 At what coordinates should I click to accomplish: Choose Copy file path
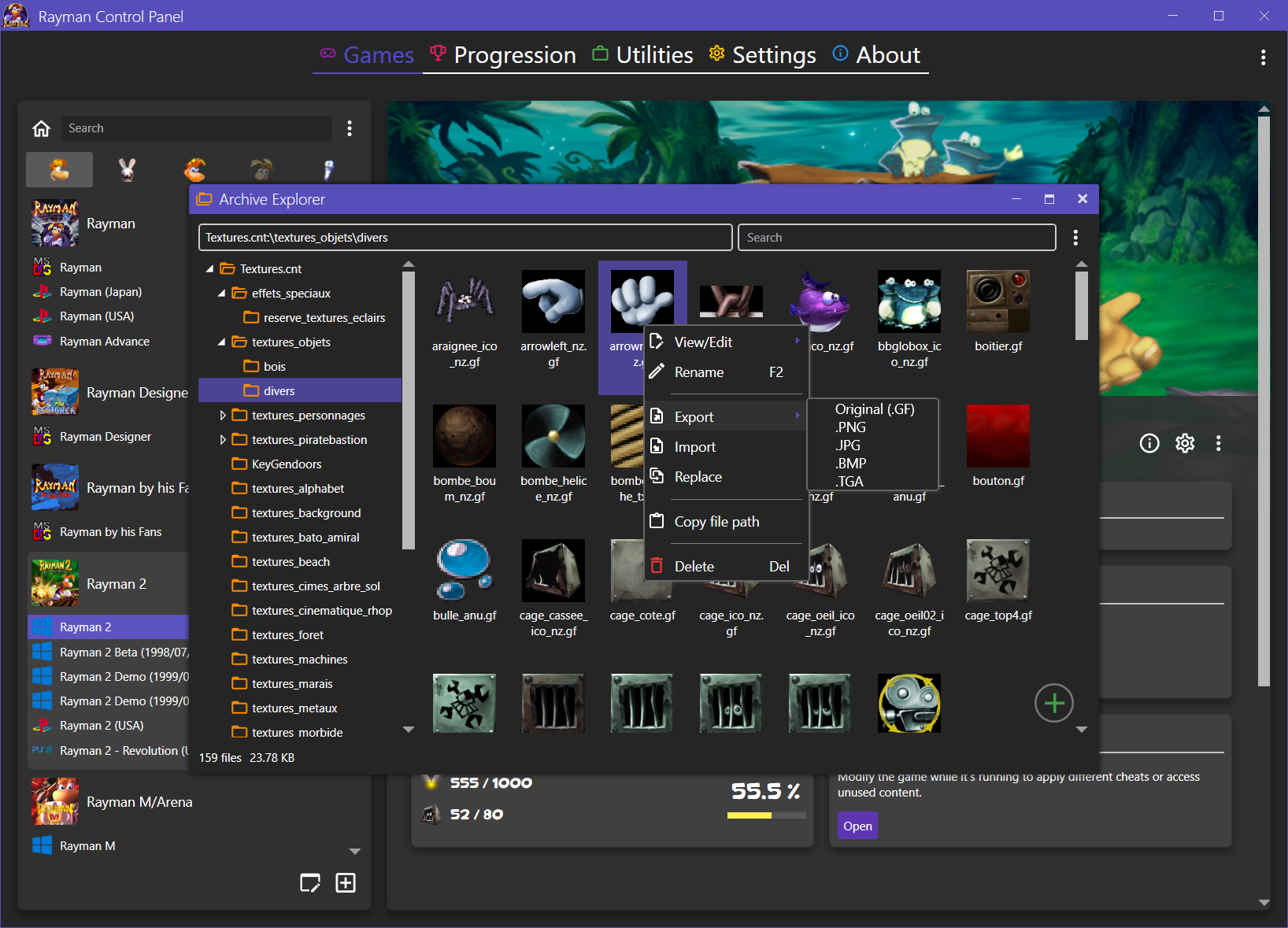pos(726,521)
